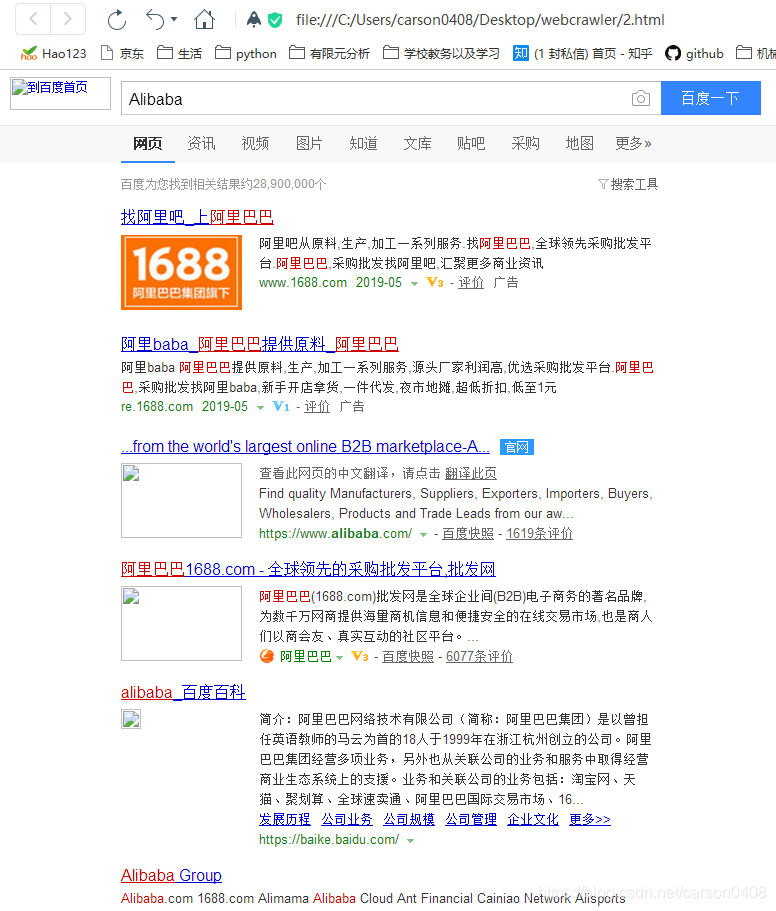This screenshot has height=911, width=776.
Task: Open 搜索工具 filter options
Action: pos(628,184)
